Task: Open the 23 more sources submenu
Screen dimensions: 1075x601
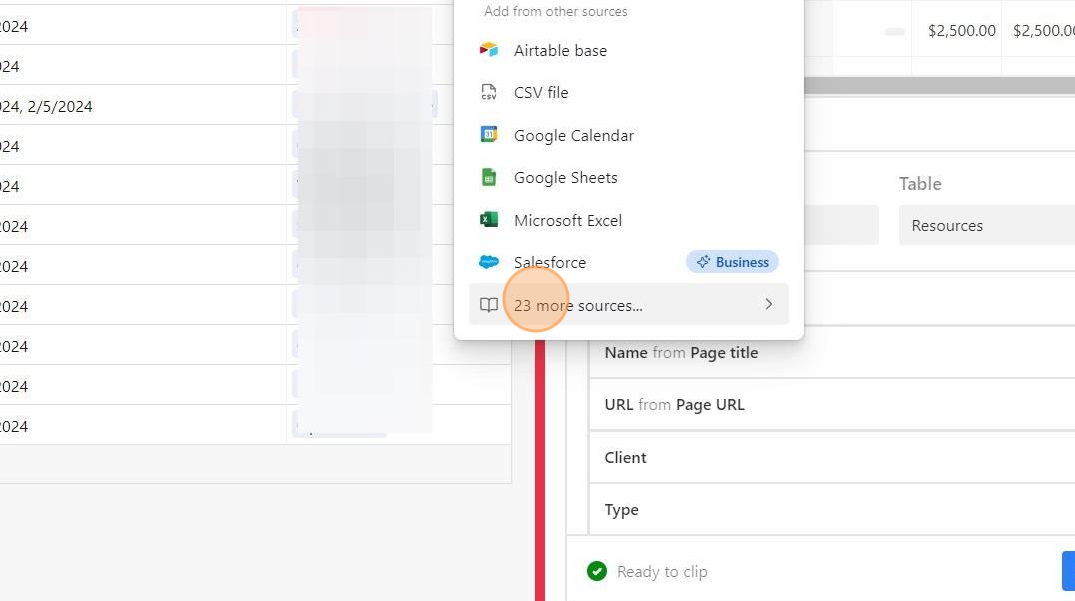Action: coord(629,305)
